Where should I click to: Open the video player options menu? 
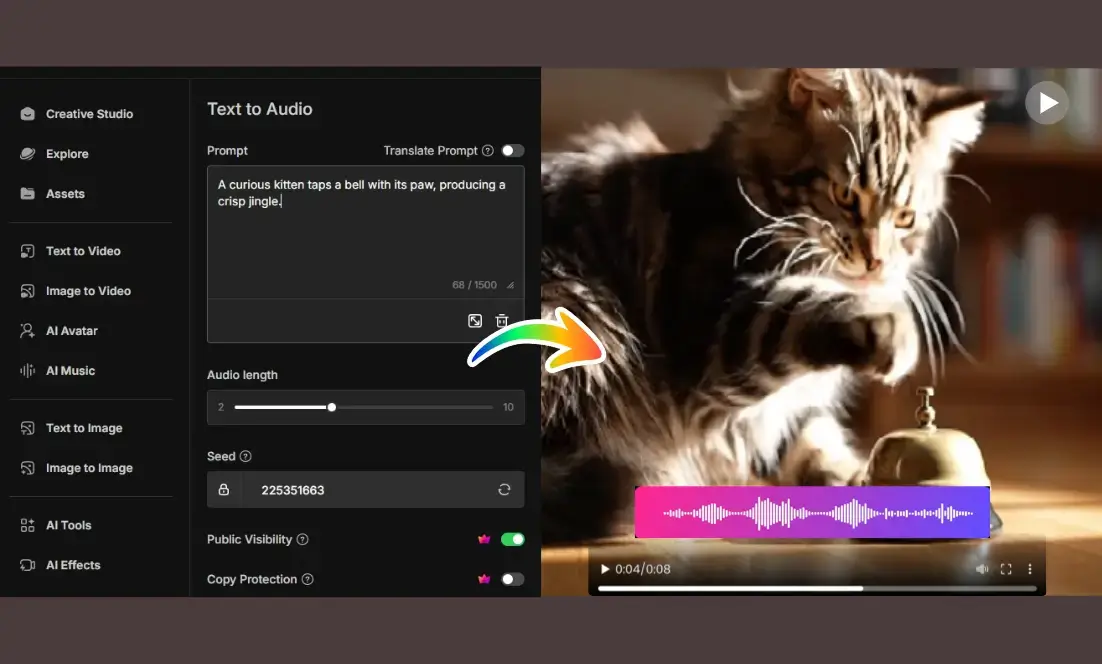click(x=1031, y=568)
